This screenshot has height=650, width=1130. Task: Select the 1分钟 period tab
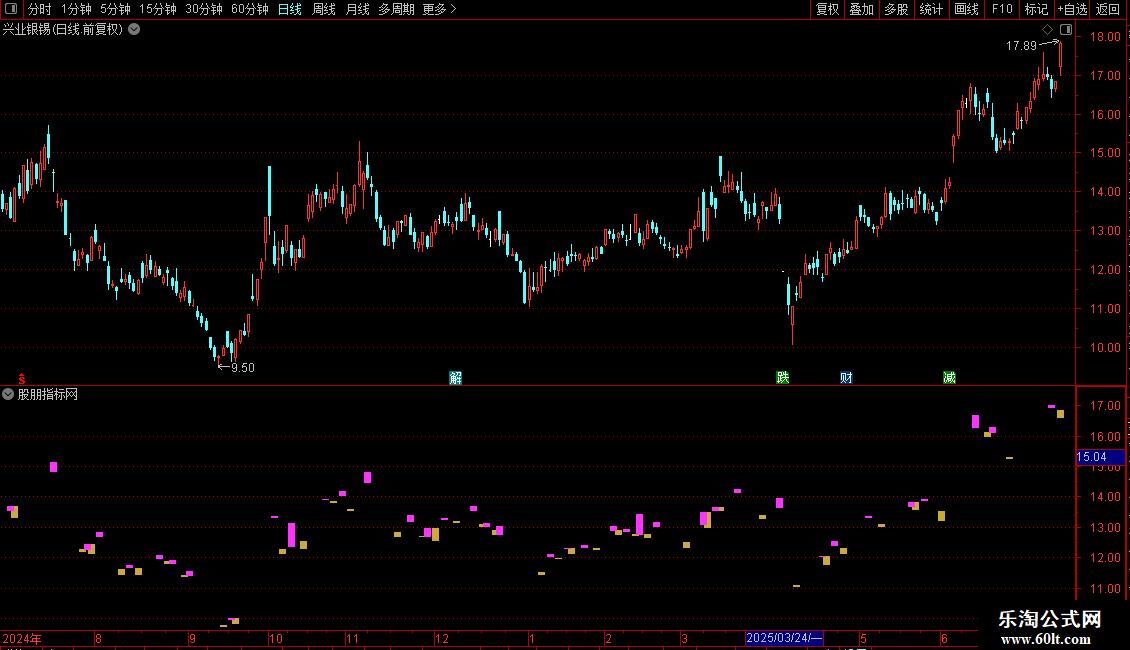76,9
